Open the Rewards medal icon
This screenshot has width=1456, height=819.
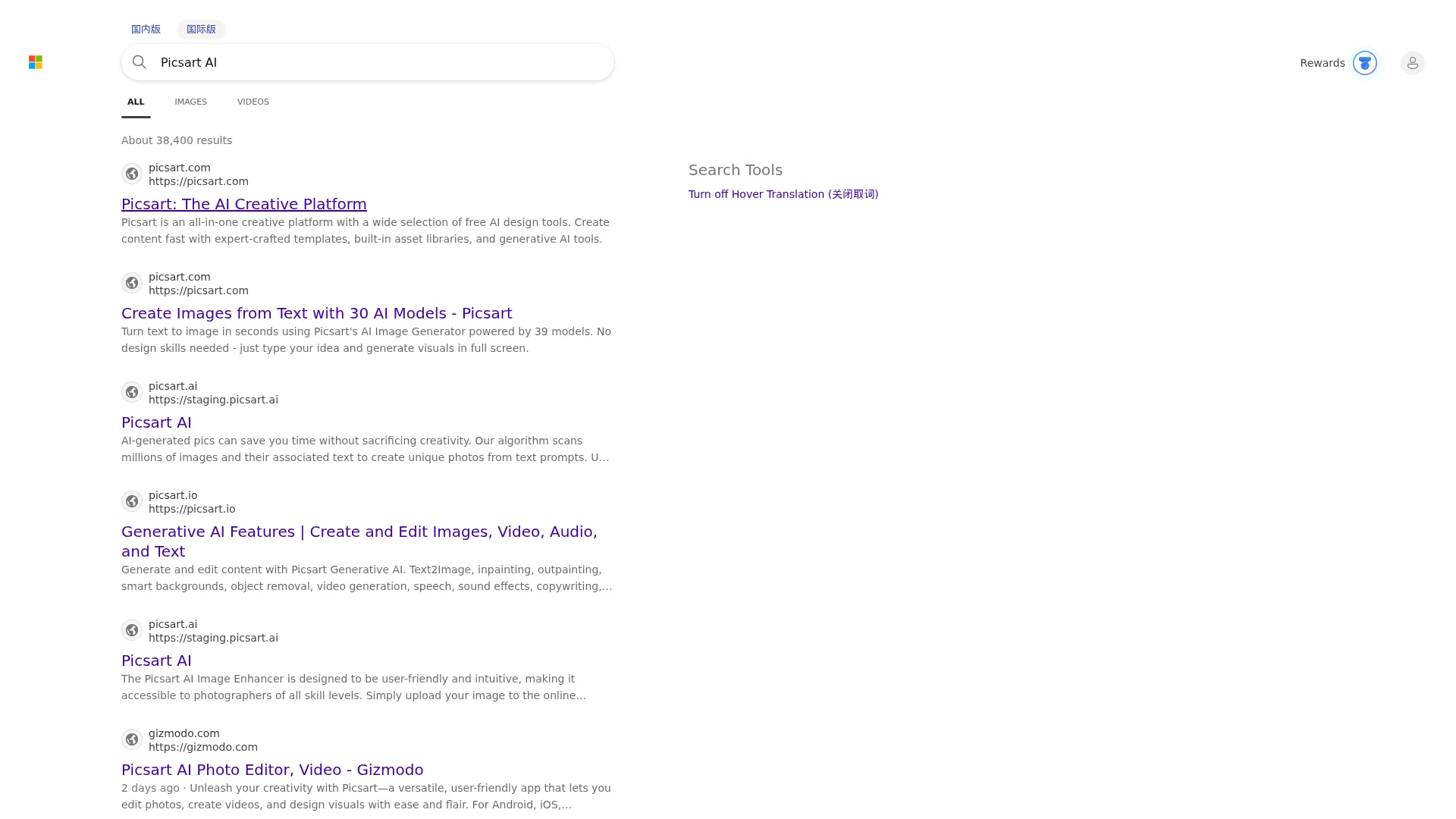1365,63
